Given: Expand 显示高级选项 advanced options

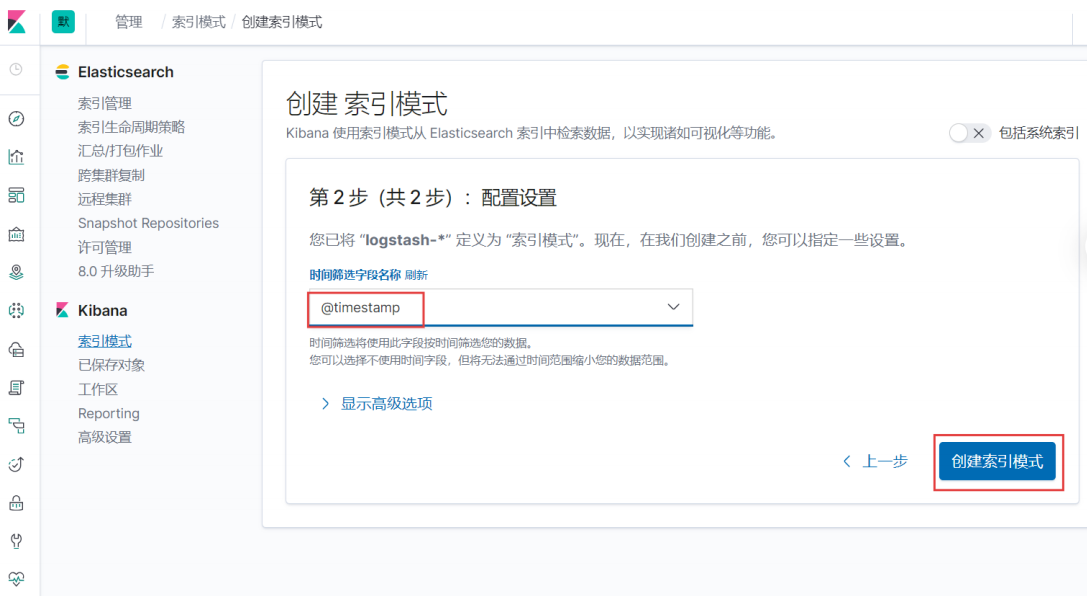Looking at the screenshot, I should [377, 403].
